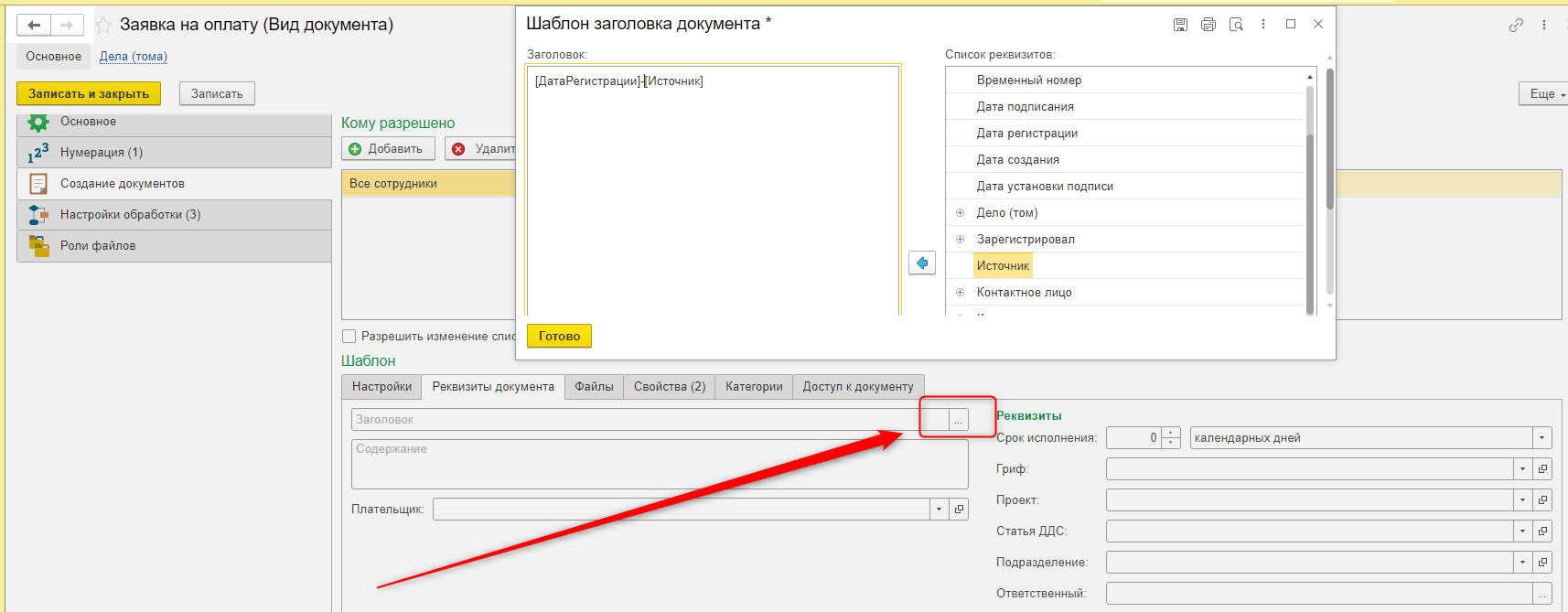
Task: Switch to the Файлы tab
Action: coord(594,387)
